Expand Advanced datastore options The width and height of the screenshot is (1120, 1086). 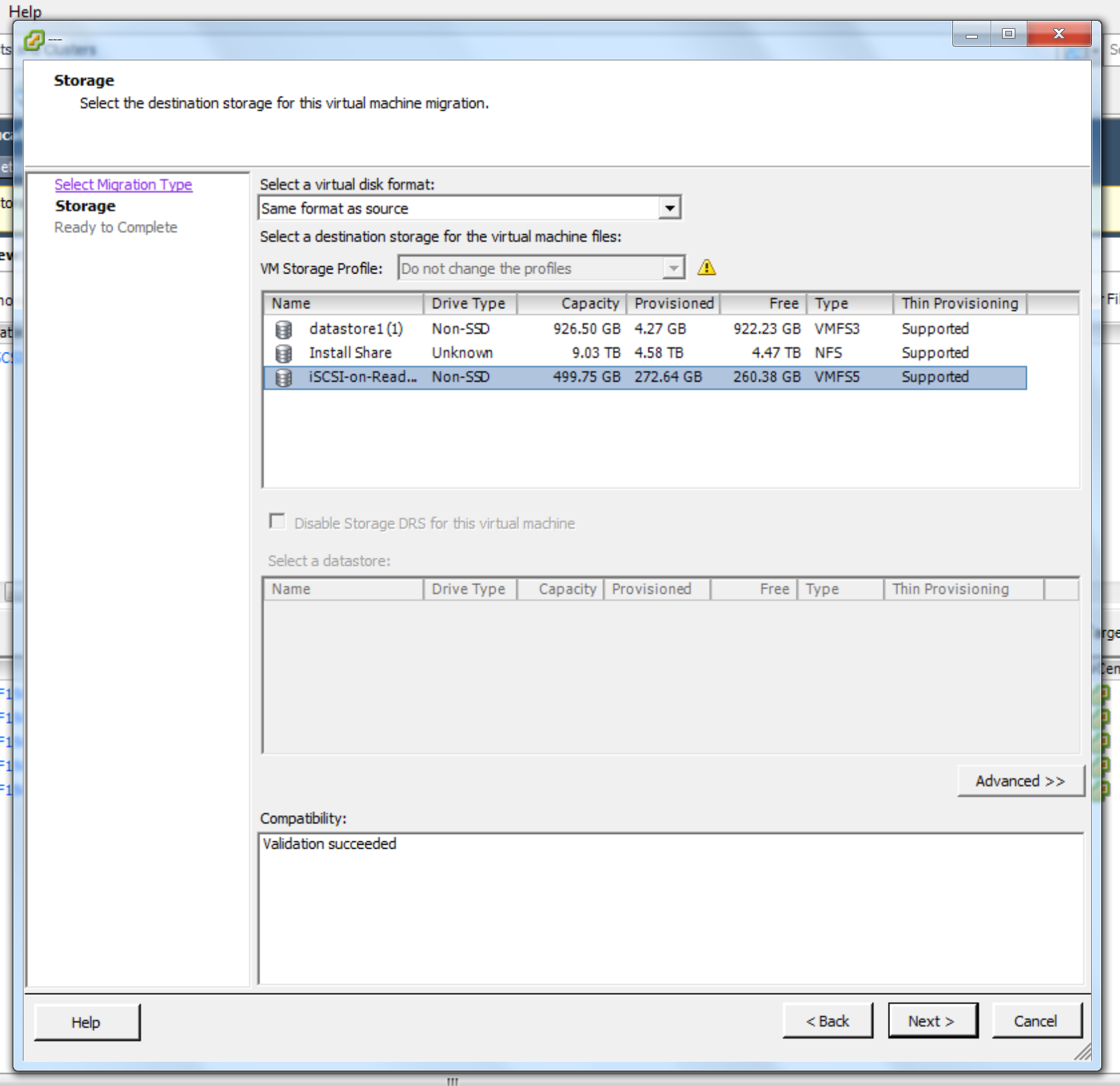tap(1020, 781)
